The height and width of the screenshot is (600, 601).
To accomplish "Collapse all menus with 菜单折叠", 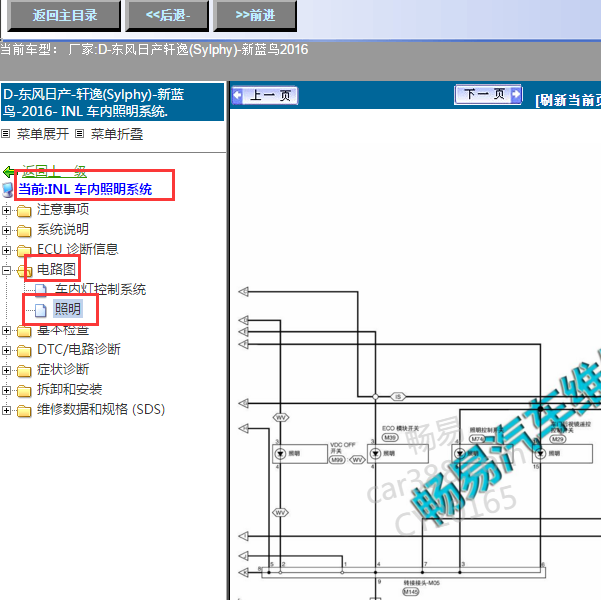I will [117, 134].
